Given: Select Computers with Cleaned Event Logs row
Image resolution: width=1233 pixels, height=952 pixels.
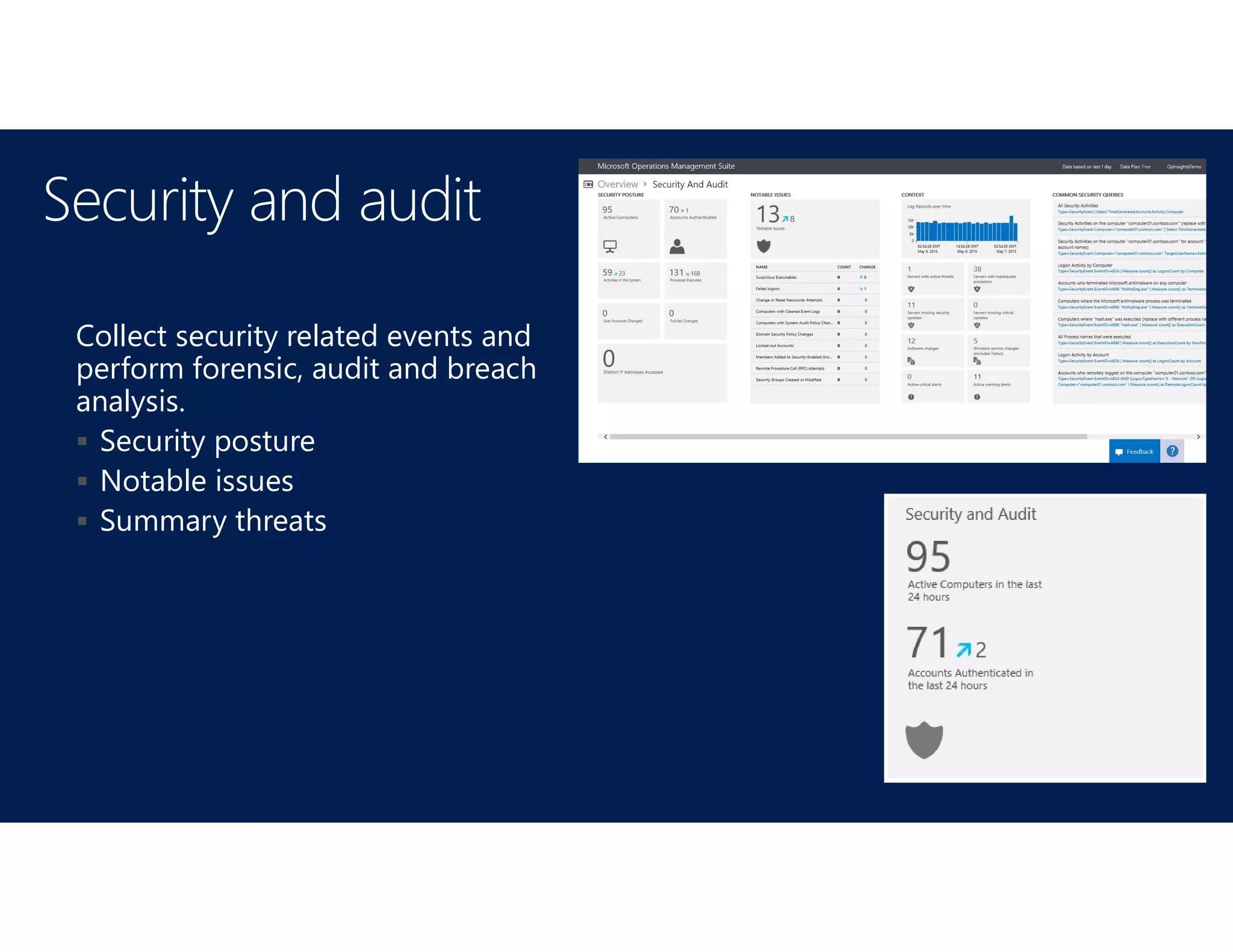Looking at the screenshot, I should coord(815,312).
